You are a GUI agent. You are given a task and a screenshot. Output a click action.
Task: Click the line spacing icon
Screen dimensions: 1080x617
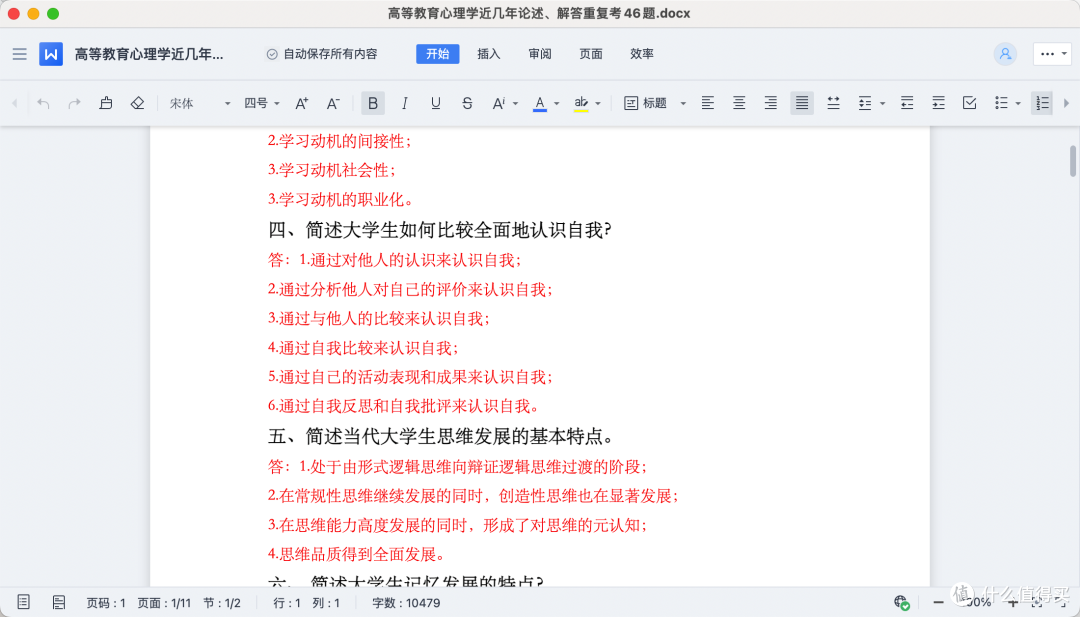pyautogui.click(x=865, y=103)
